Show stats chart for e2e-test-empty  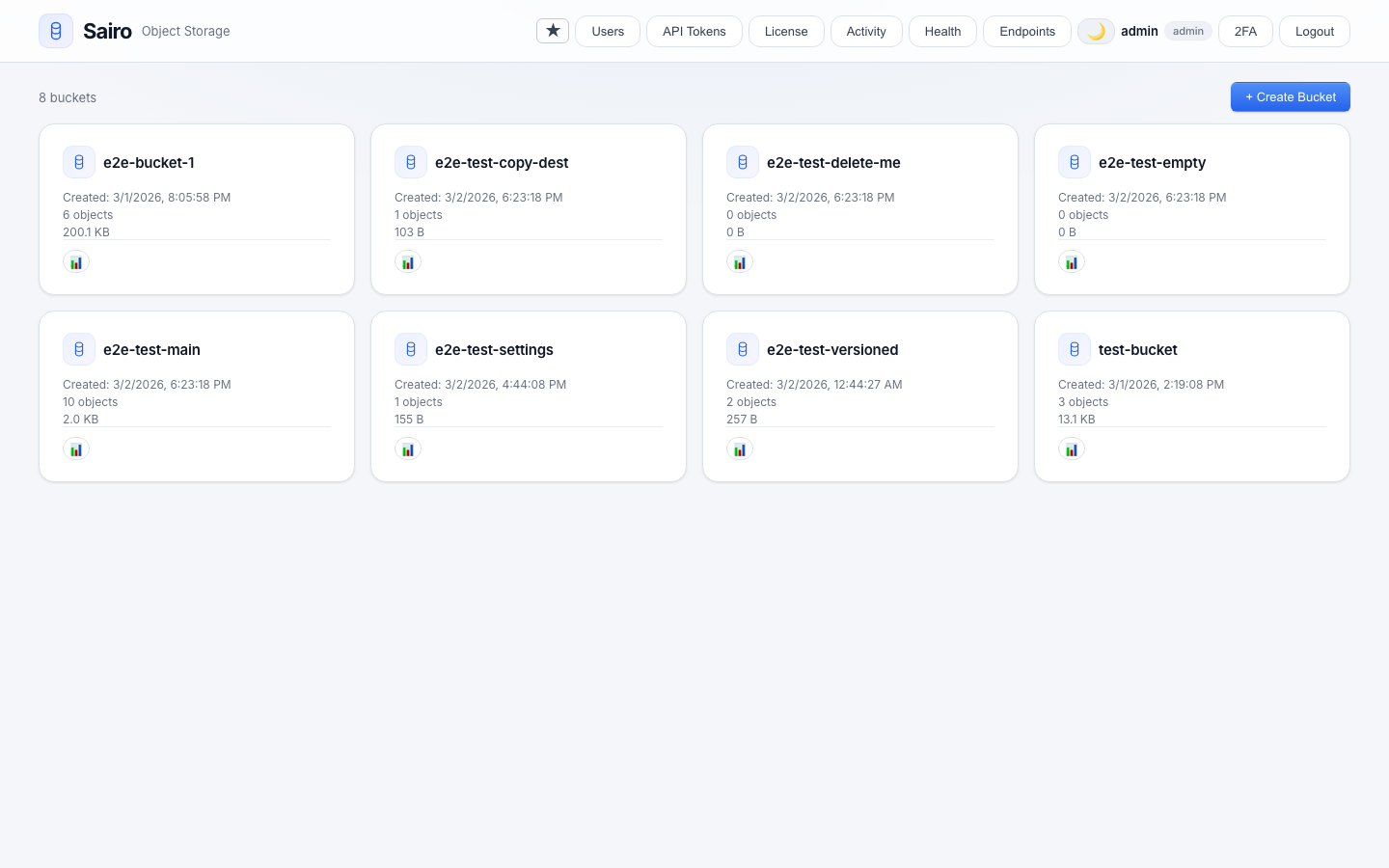coord(1072,262)
